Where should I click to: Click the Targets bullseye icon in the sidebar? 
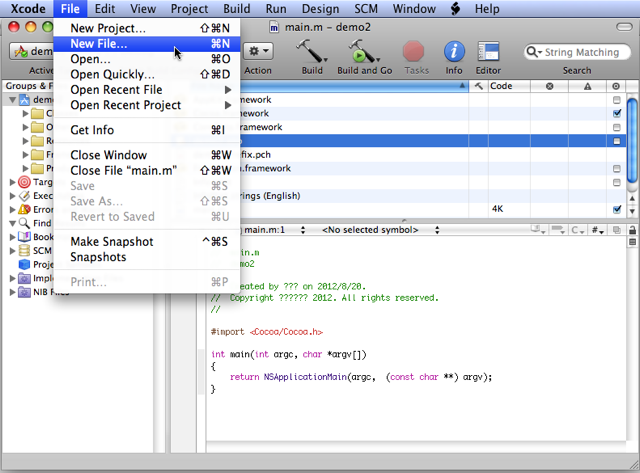[24, 182]
